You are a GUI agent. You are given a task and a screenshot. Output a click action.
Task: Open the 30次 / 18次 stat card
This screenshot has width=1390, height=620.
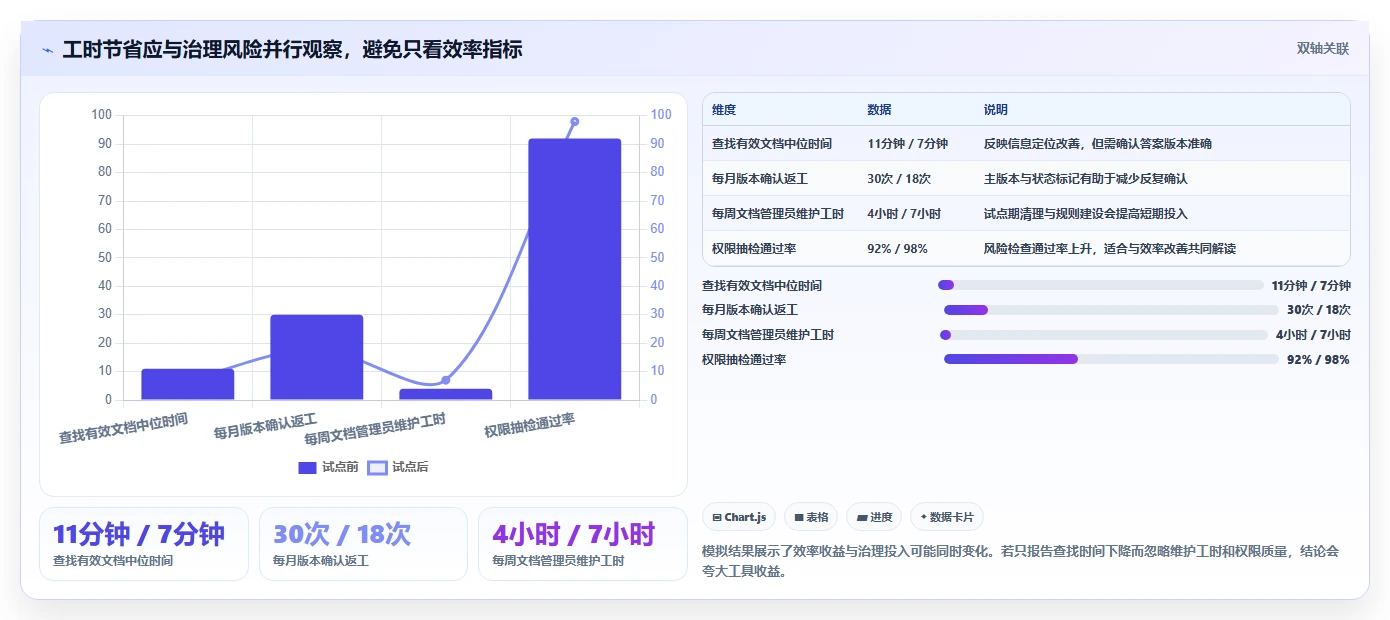(x=363, y=544)
